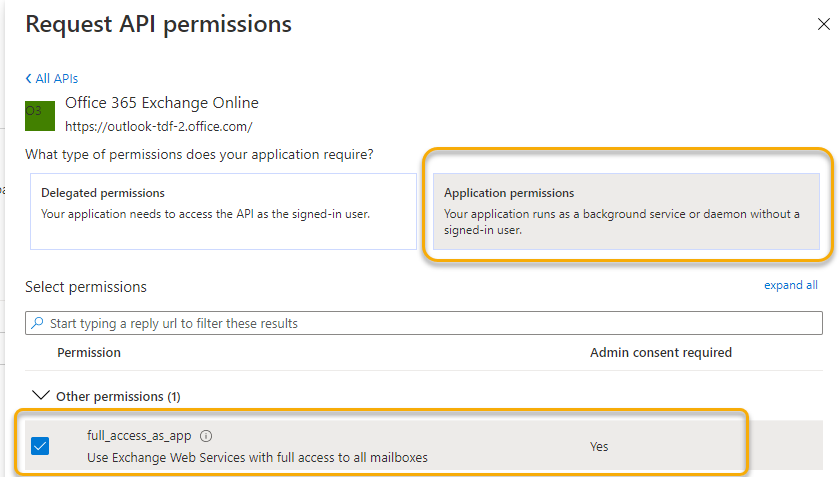840x477 pixels.
Task: Collapse the Other permissions group chevron
Action: [x=40, y=396]
